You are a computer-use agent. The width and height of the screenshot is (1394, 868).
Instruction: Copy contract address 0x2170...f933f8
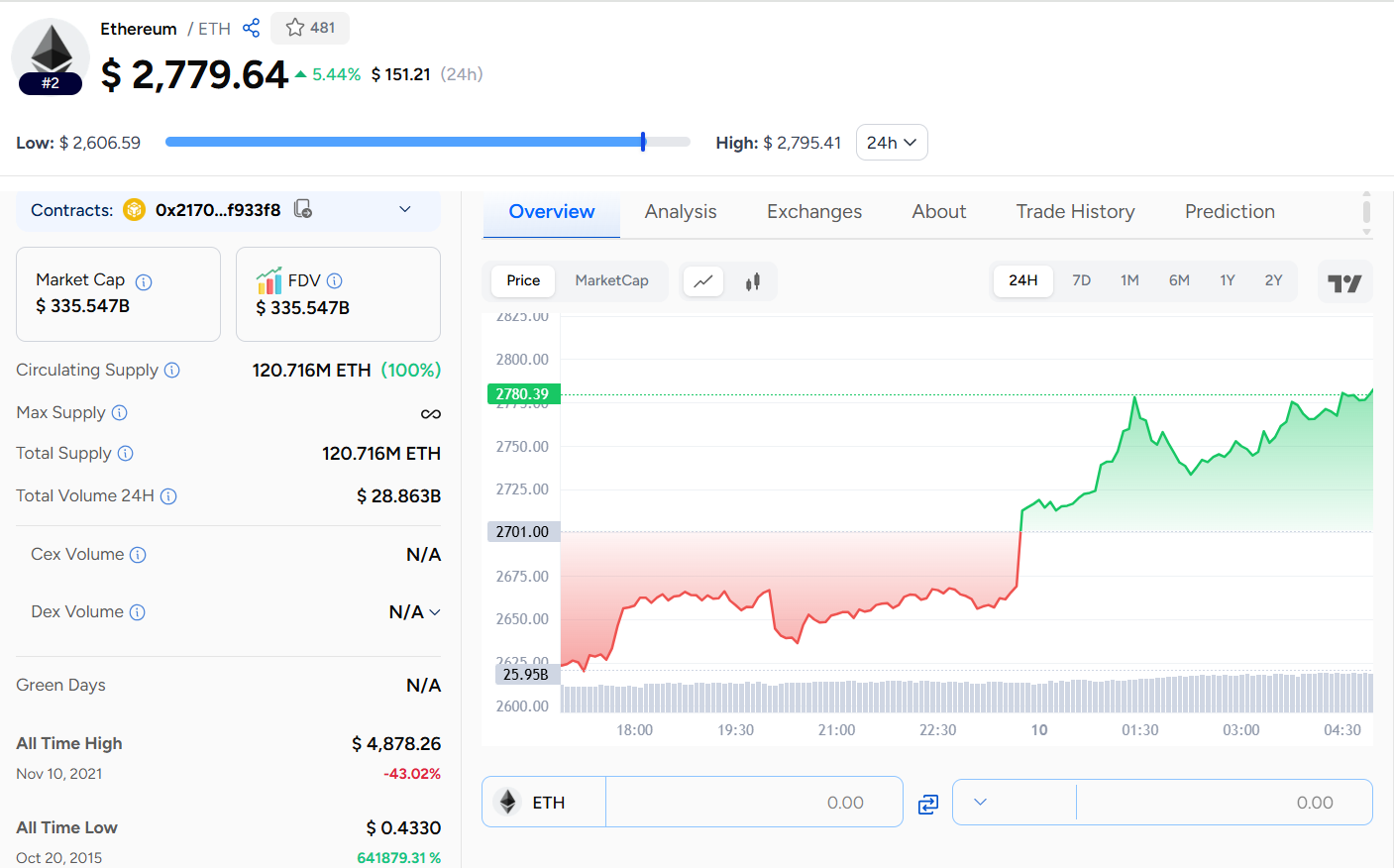click(303, 209)
